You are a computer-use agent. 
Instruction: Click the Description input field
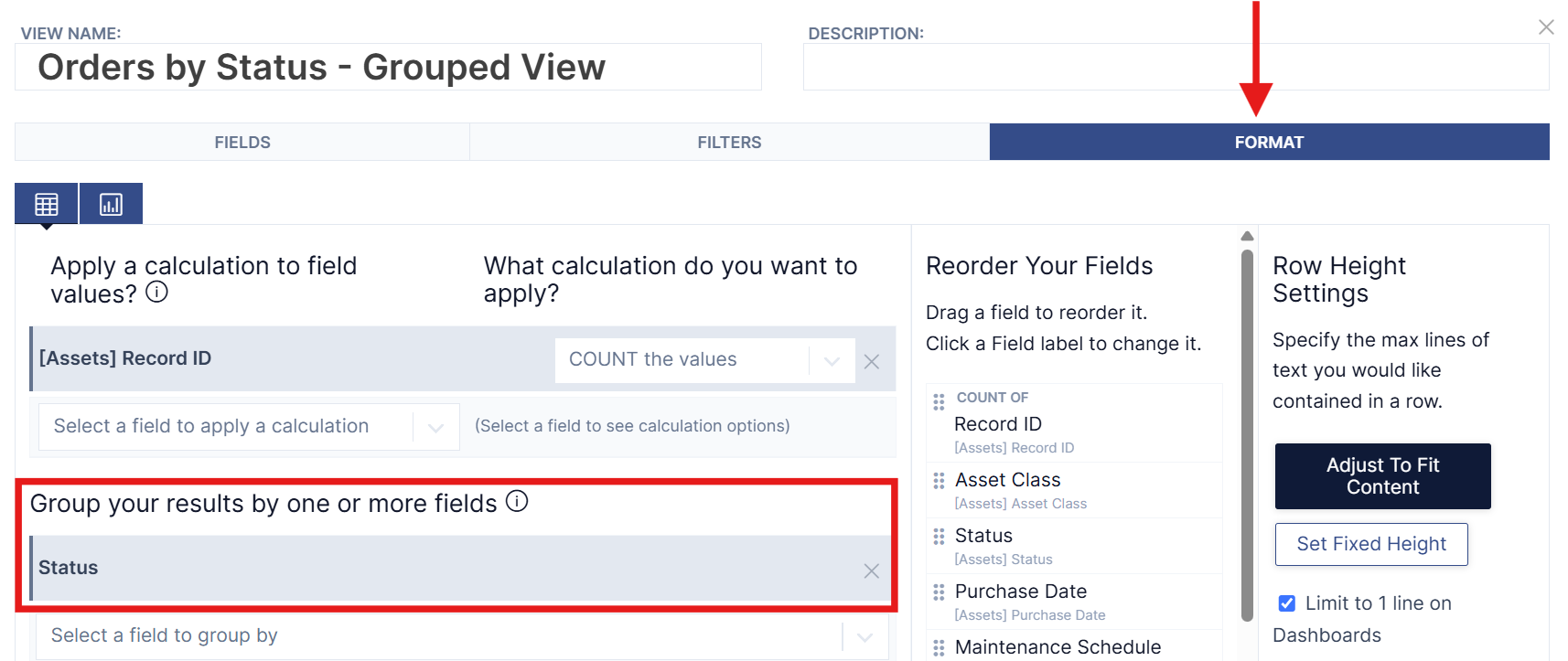1176,67
